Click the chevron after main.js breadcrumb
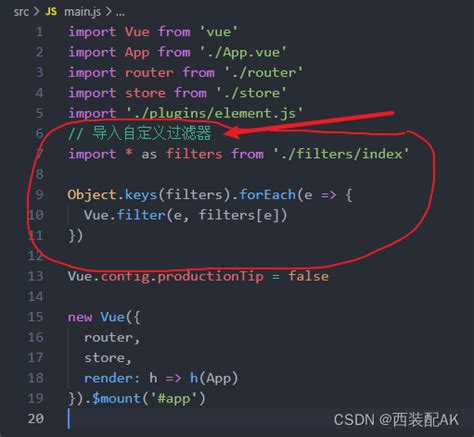This screenshot has height=437, width=474. pyautogui.click(x=108, y=12)
